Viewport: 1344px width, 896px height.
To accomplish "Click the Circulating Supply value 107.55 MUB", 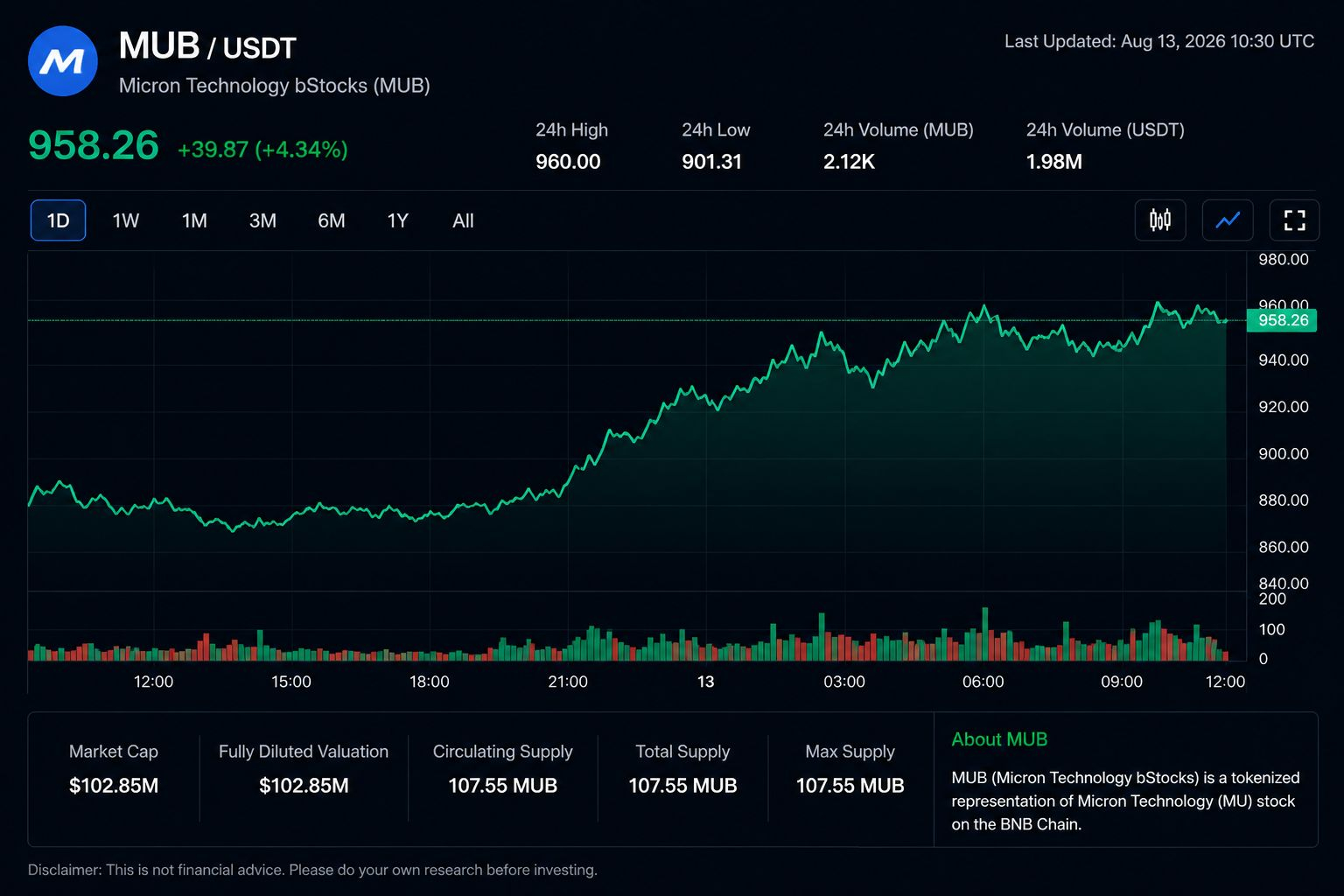I will (x=503, y=786).
